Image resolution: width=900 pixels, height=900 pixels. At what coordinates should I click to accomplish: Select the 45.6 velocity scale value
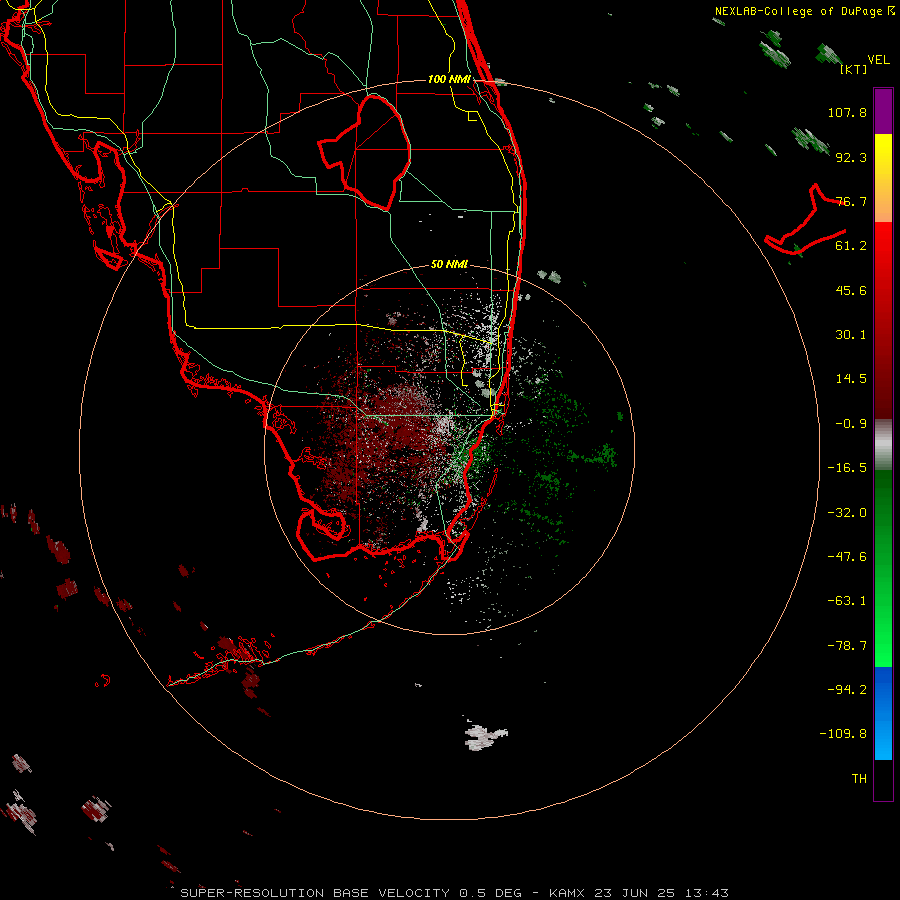click(x=851, y=290)
